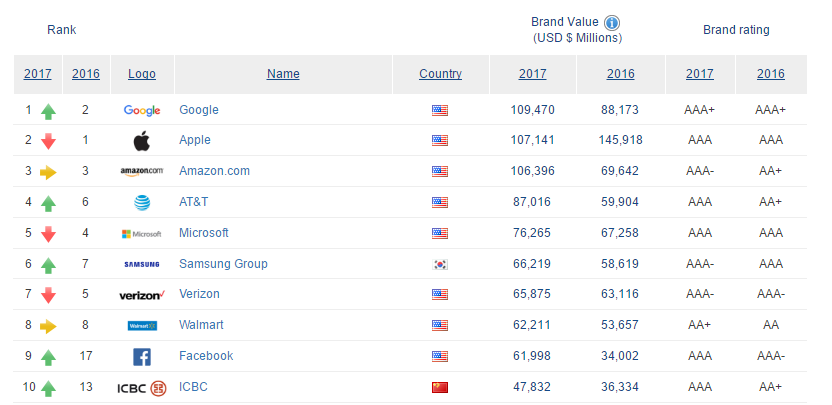Click the South Korea flag in Samsung Group's row
Screen dimensions: 832x405
click(440, 264)
